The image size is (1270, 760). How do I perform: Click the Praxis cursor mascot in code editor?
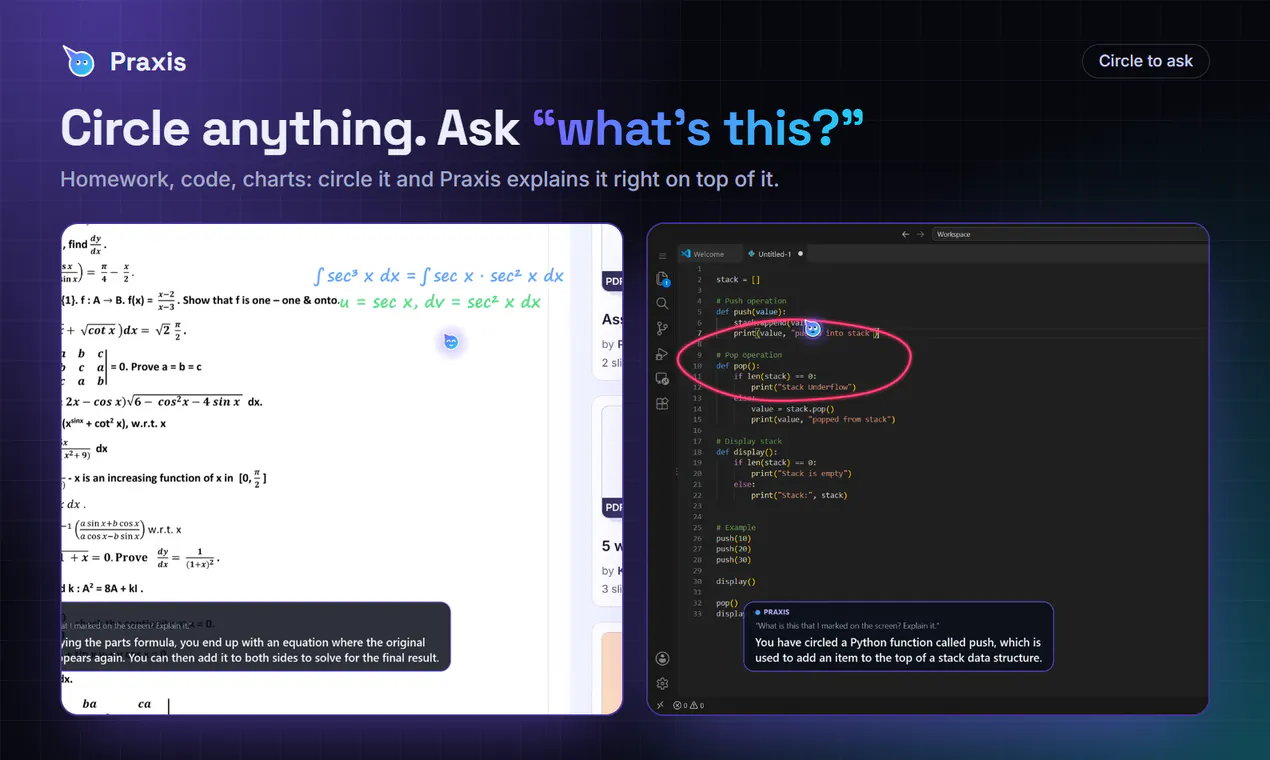(x=813, y=328)
